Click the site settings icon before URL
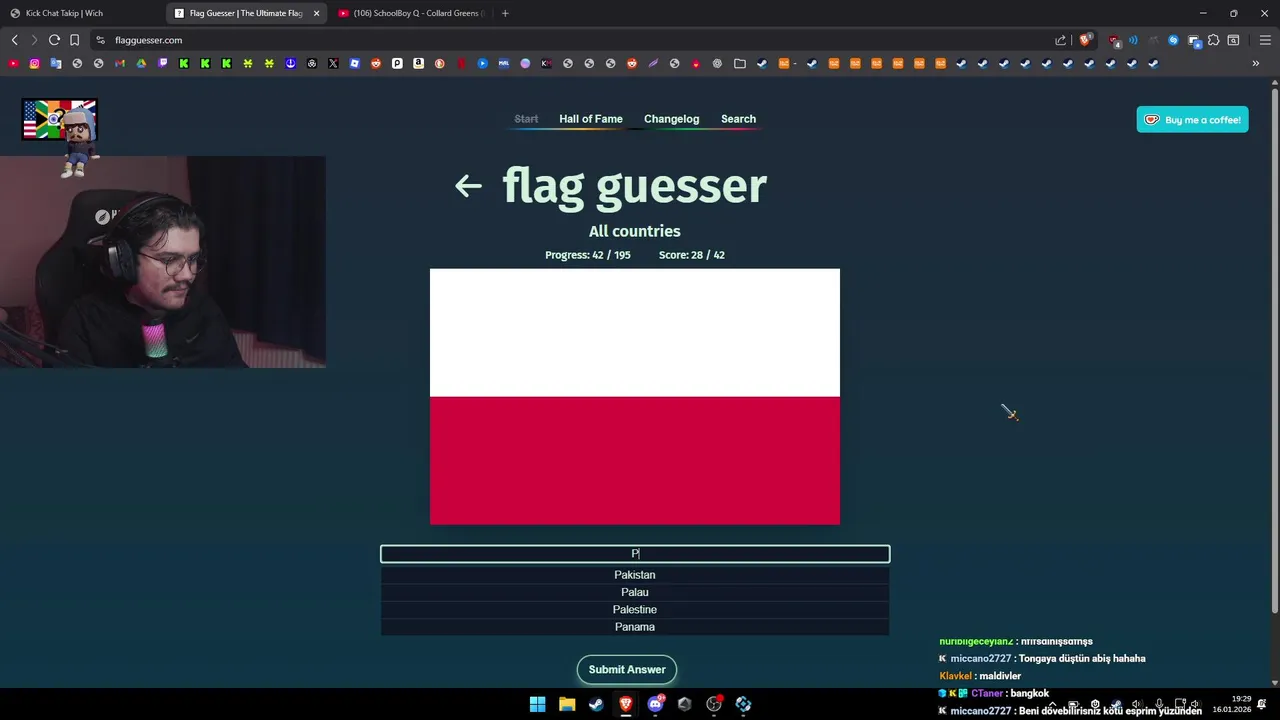The image size is (1280, 720). point(100,40)
